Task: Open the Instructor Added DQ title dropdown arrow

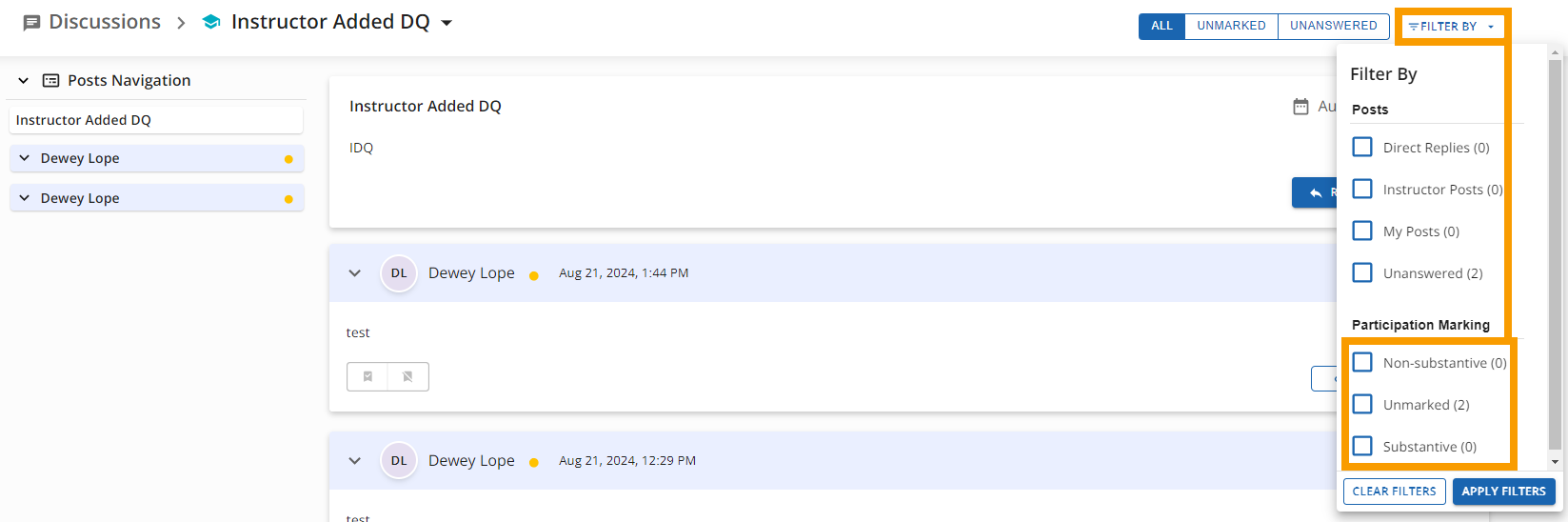Action: coord(447,23)
